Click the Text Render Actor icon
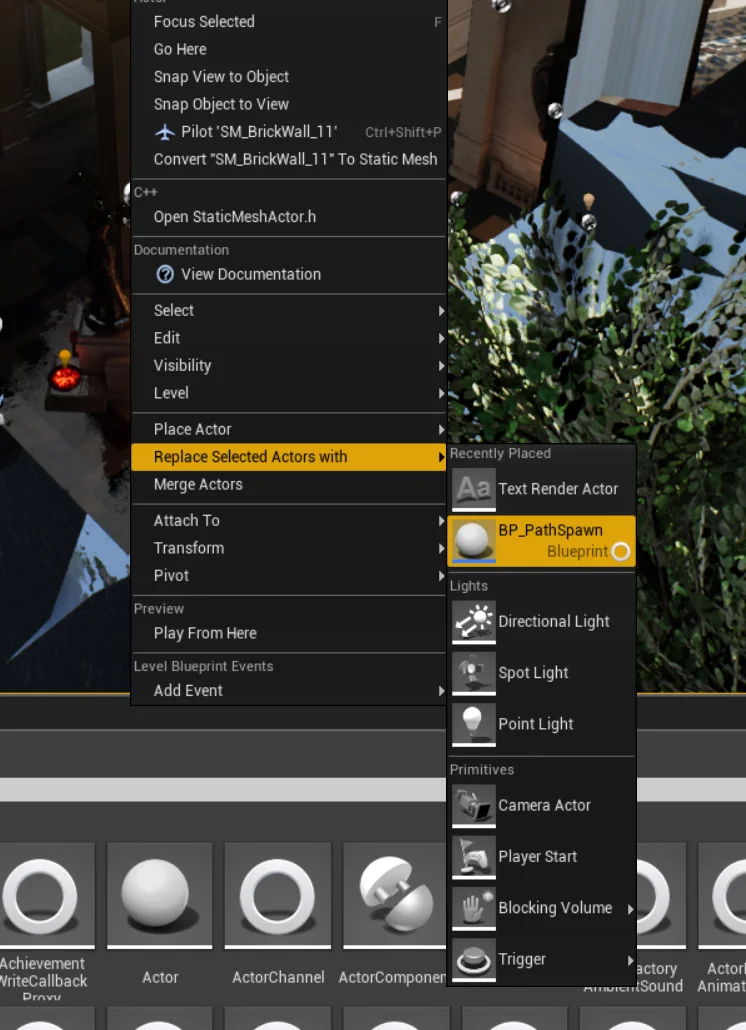The width and height of the screenshot is (746, 1030). pyautogui.click(x=473, y=489)
